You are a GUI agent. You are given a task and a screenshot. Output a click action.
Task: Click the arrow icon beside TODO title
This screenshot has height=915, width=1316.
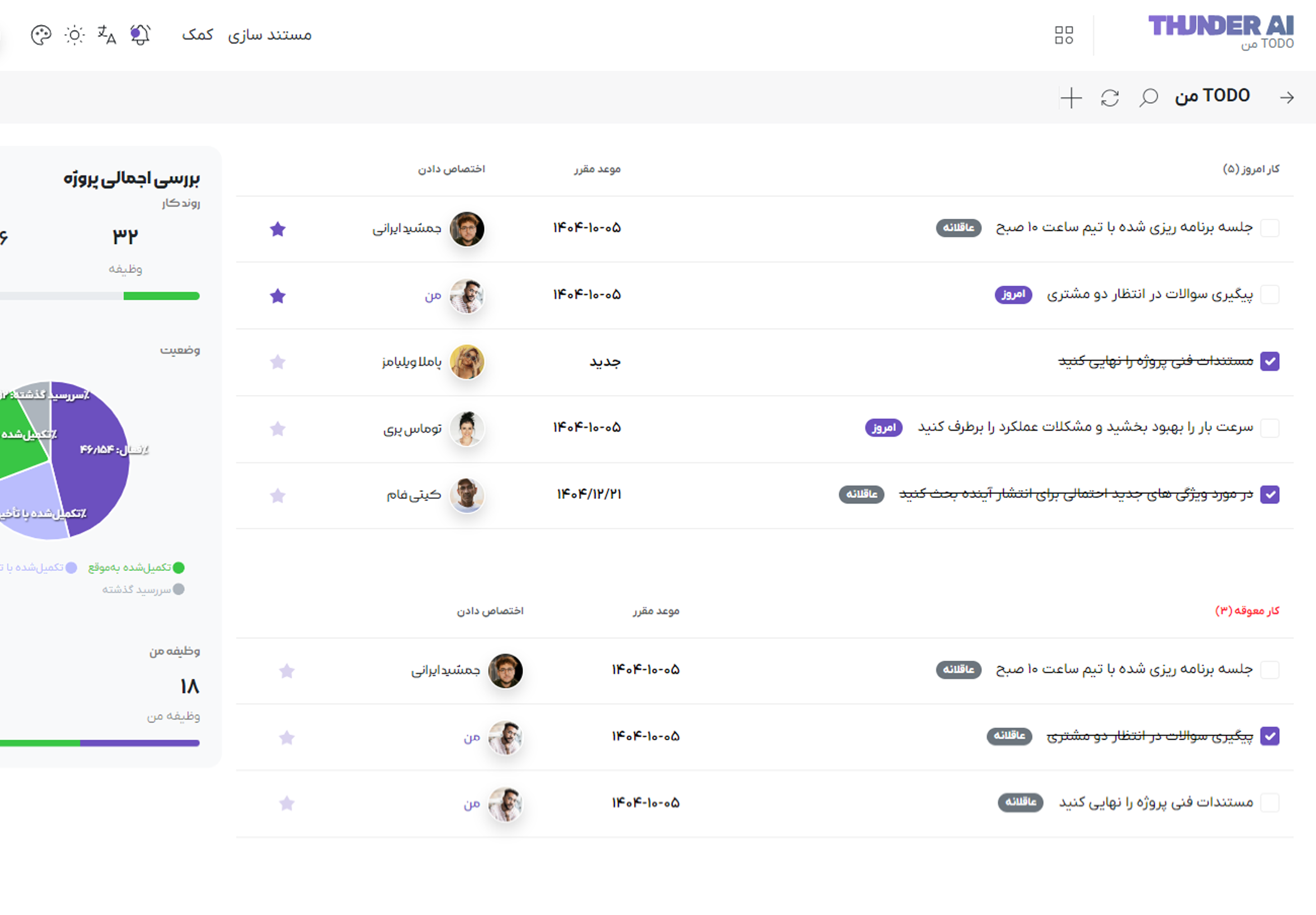1287,98
